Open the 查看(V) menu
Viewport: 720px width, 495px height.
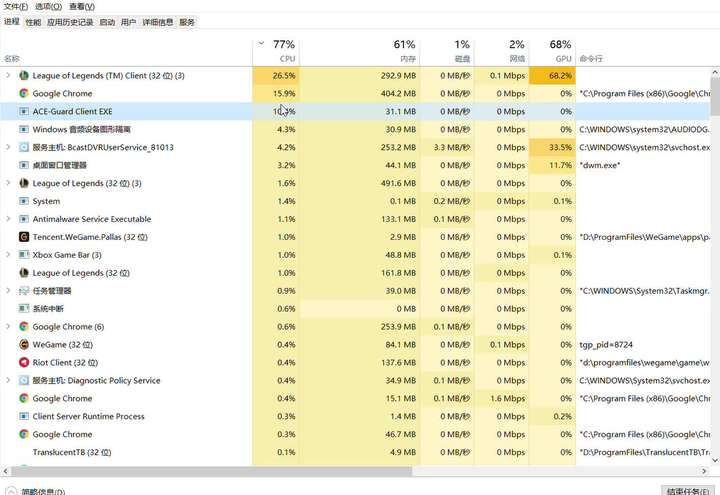pos(82,6)
